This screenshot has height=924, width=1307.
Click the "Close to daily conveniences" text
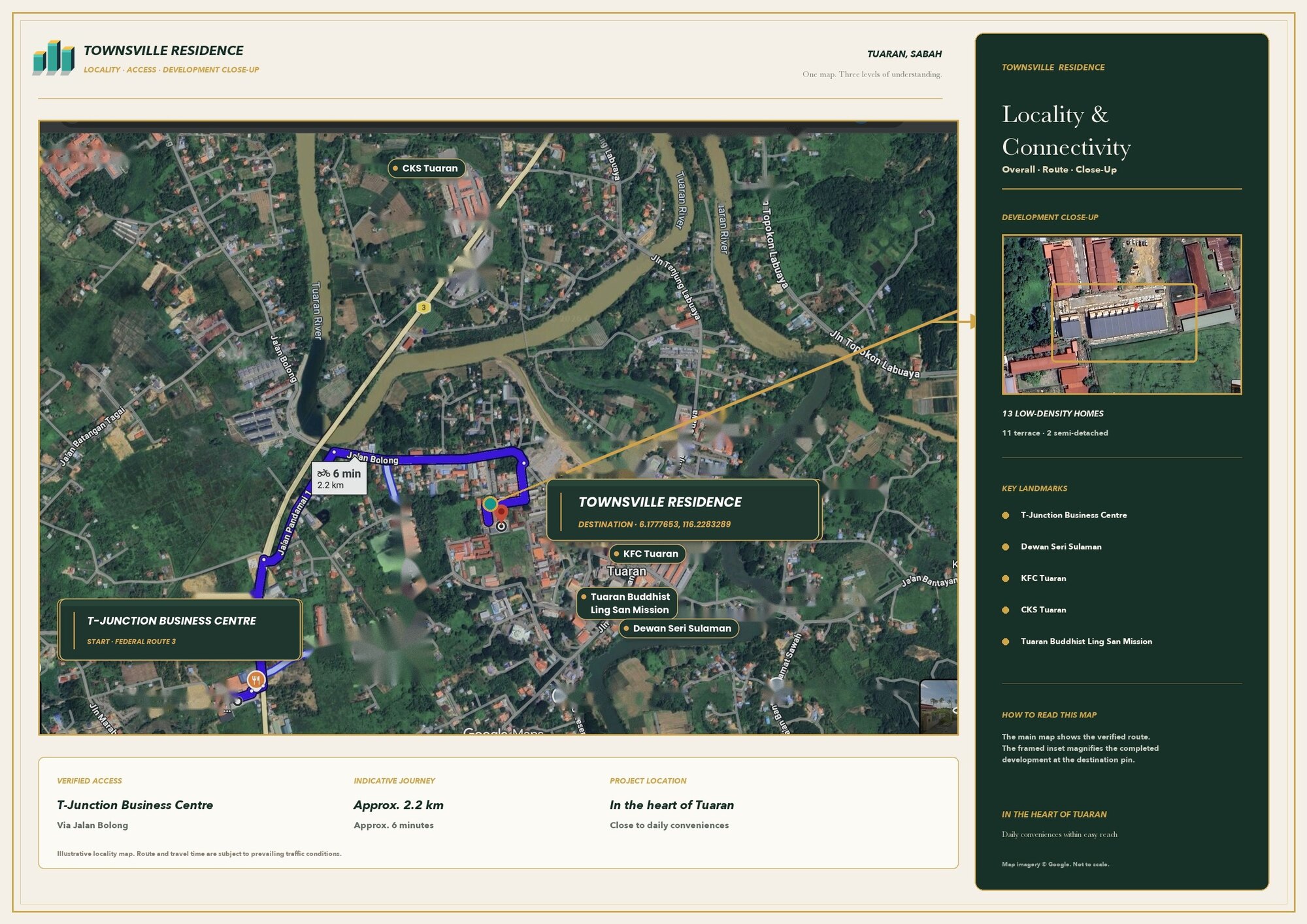tap(669, 825)
